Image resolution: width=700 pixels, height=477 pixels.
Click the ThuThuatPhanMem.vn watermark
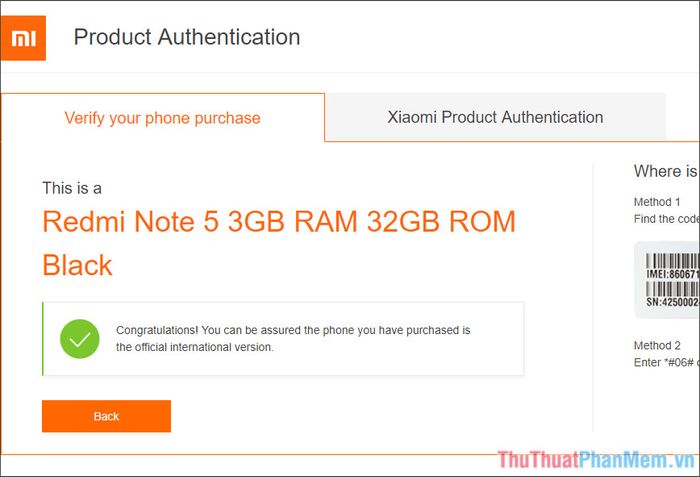point(596,460)
